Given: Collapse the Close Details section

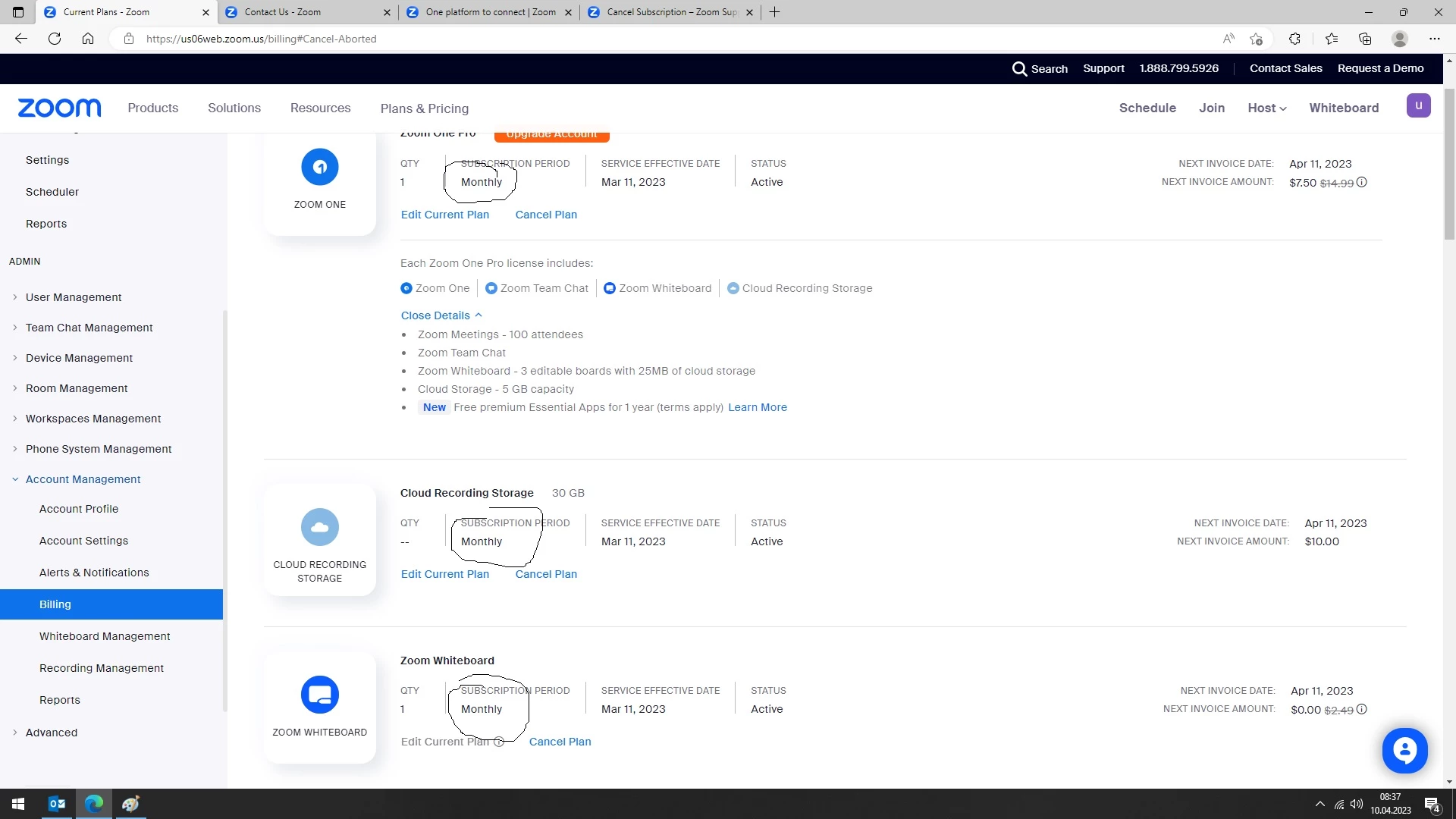Looking at the screenshot, I should [441, 315].
